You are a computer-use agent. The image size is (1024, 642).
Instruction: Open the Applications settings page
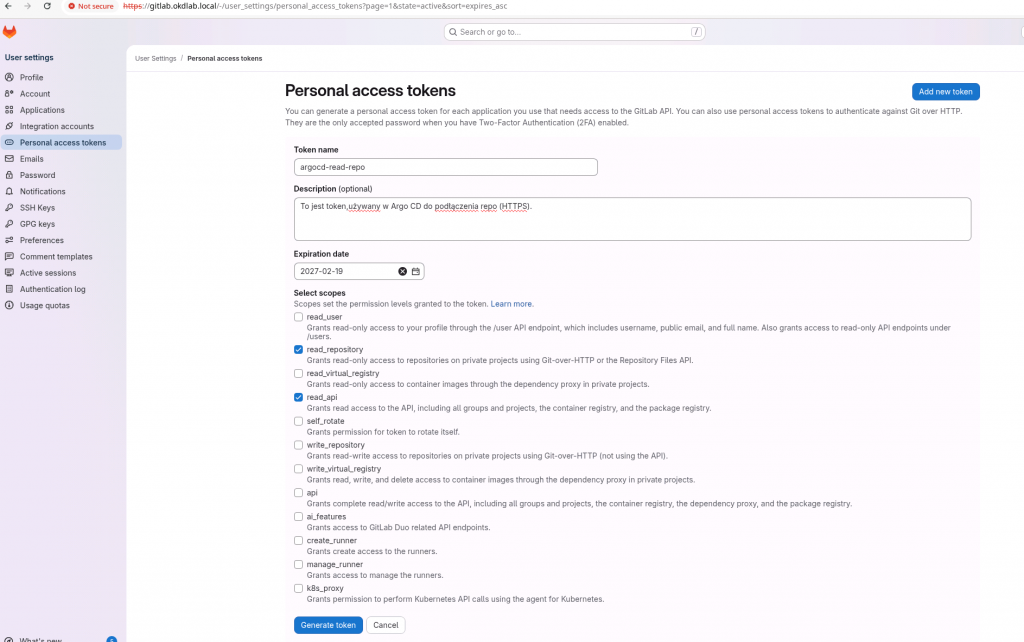click(42, 110)
